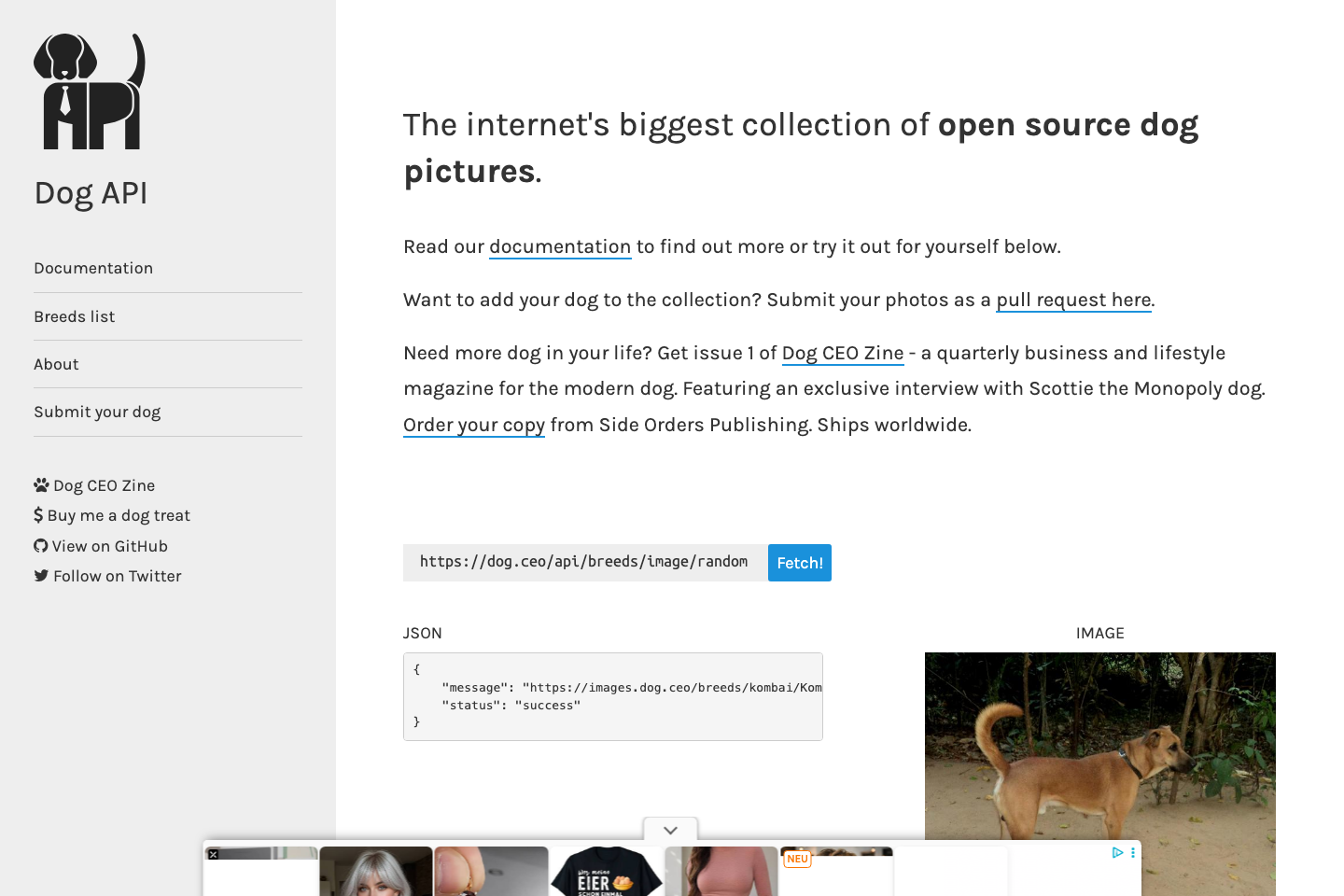Click the API URL input field

click(x=583, y=562)
